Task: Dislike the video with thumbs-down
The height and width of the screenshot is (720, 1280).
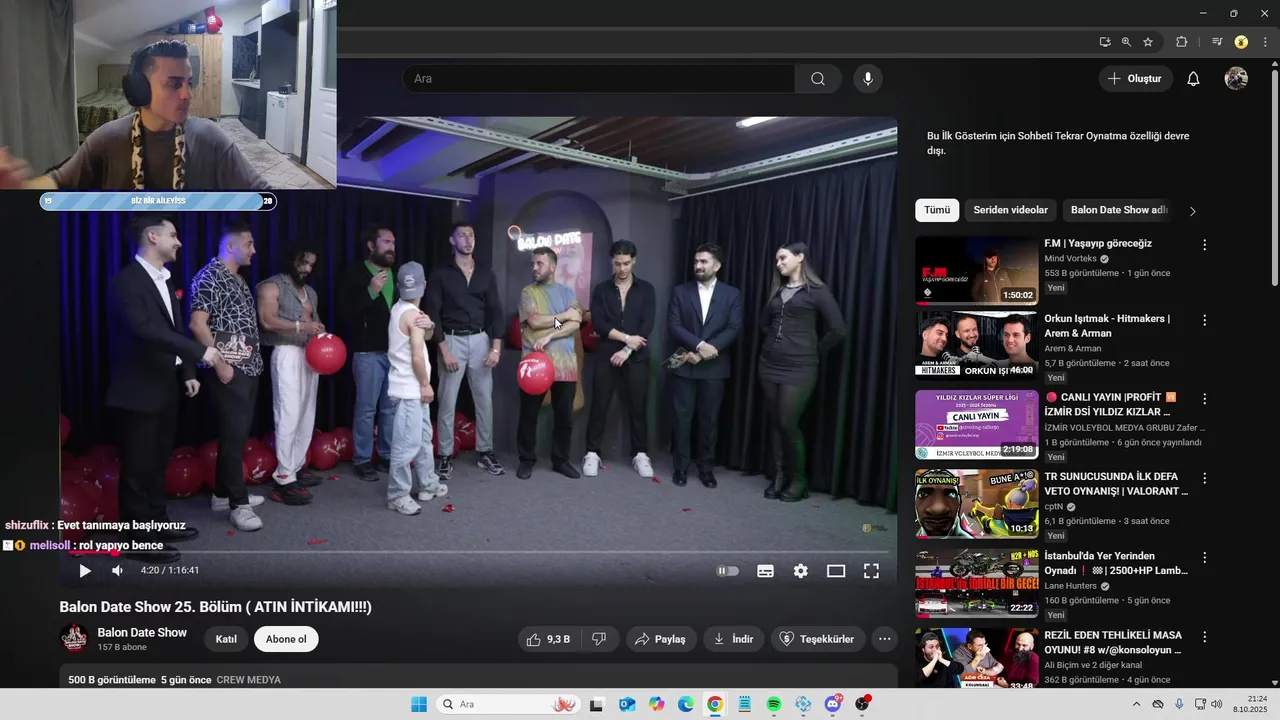Action: coord(599,639)
